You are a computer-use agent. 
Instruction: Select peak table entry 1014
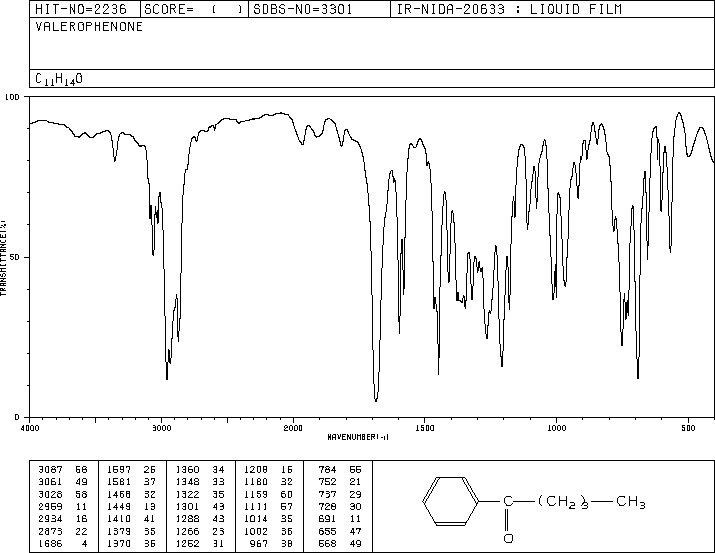coord(269,519)
